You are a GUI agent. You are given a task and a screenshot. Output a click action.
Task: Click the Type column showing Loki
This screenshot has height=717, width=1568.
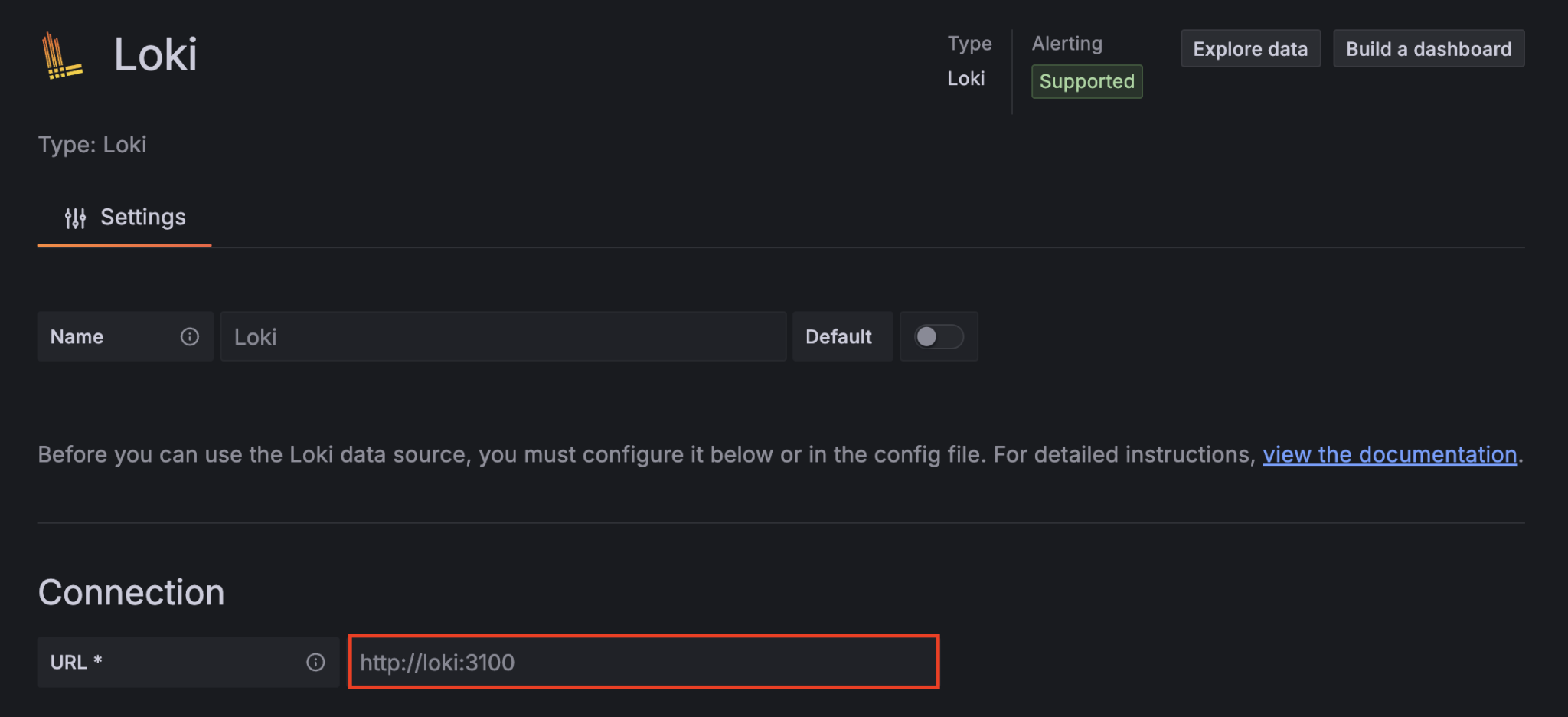point(968,78)
